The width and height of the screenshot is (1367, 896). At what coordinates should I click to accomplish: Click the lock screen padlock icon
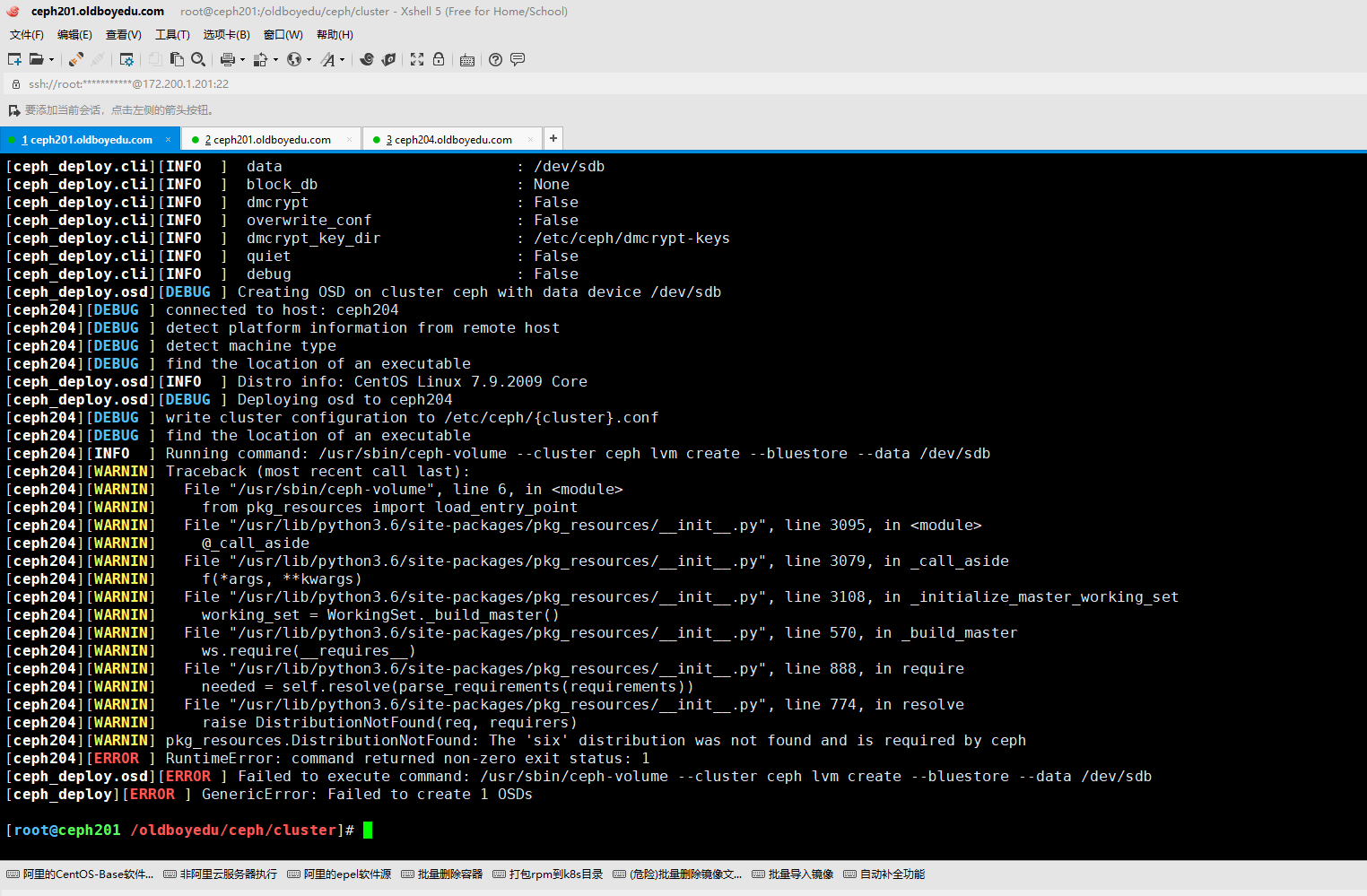tap(439, 59)
